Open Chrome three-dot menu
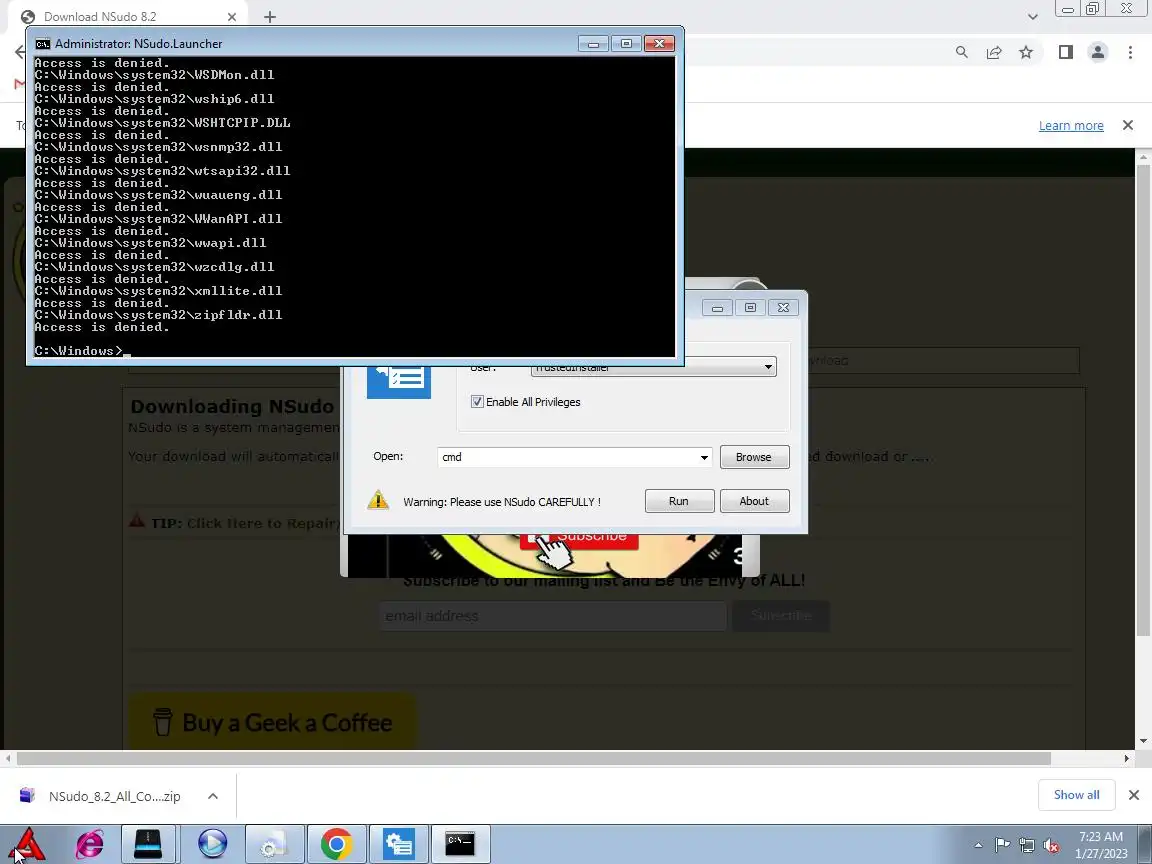1152x864 pixels. pyautogui.click(x=1130, y=52)
